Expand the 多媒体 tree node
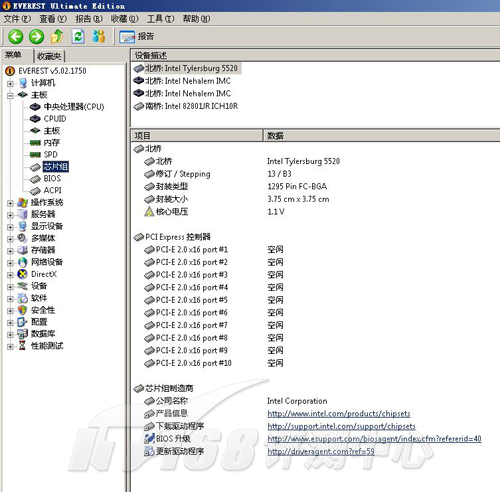This screenshot has height=492, width=500. pyautogui.click(x=10, y=239)
